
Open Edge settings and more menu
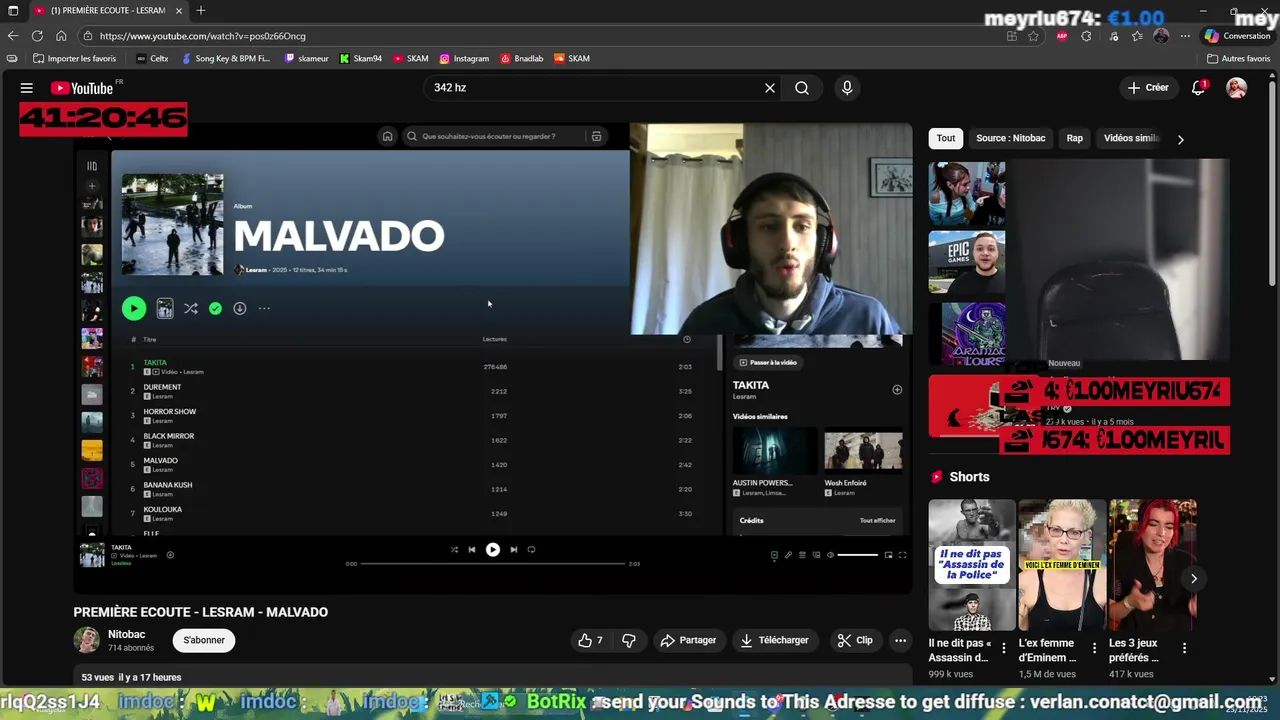[1185, 36]
